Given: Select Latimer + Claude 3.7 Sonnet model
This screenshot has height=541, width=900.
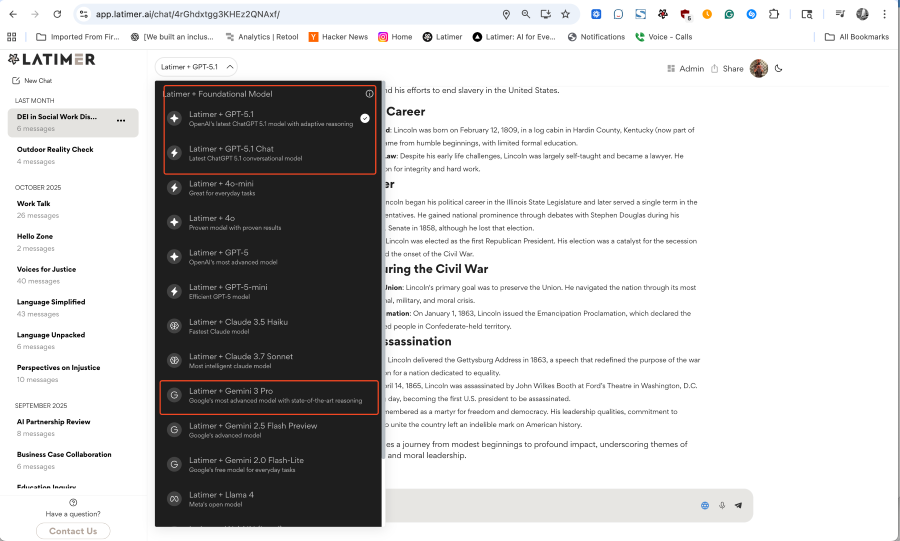Looking at the screenshot, I should coord(269,360).
